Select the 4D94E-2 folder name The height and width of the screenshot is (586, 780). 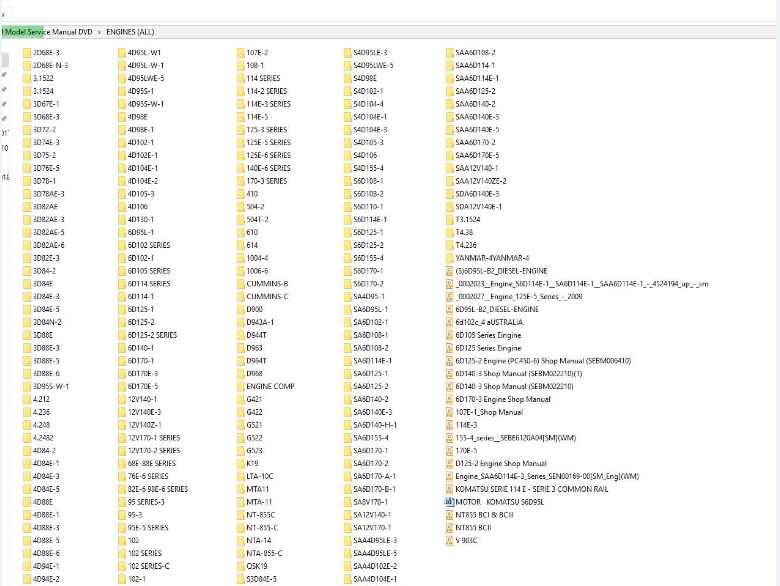coord(46,579)
